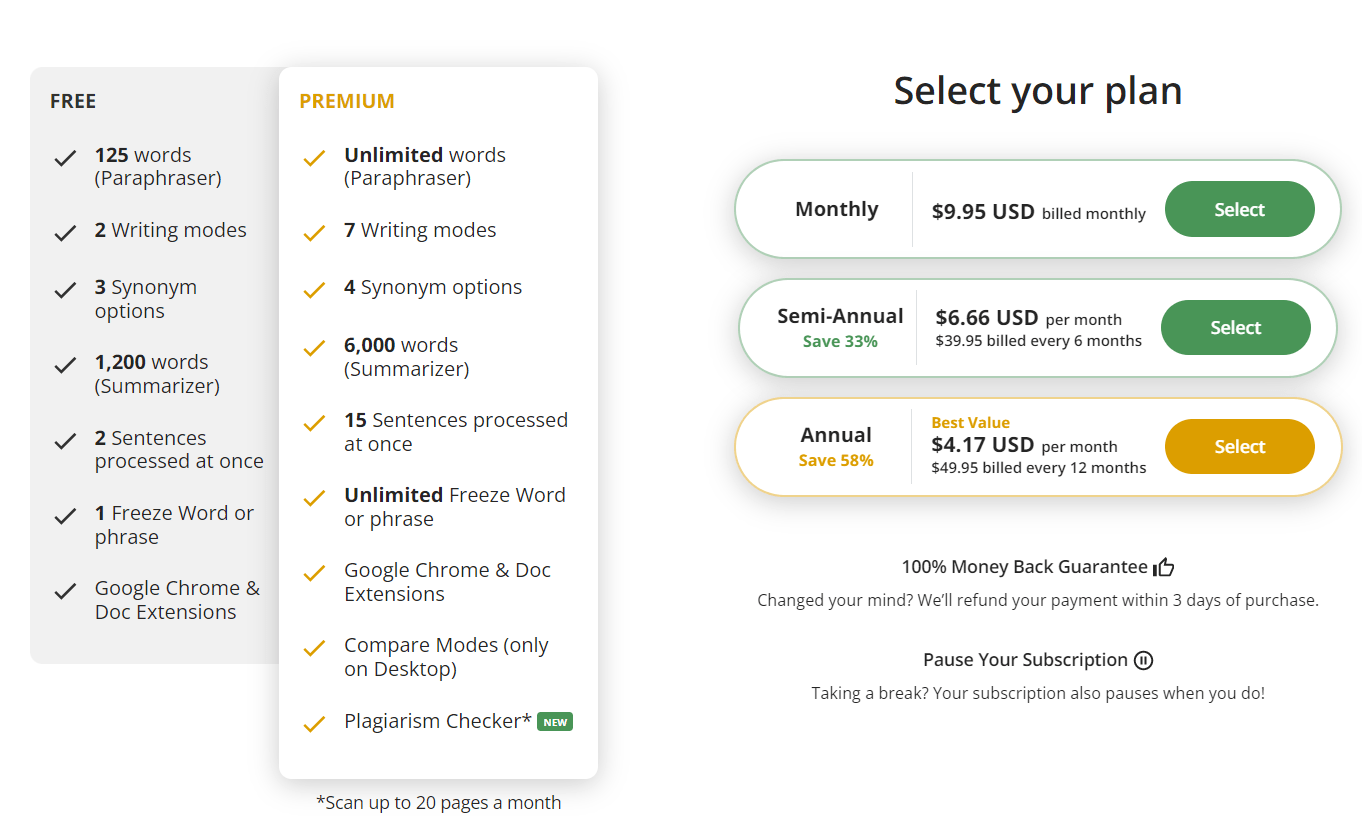Select the Annual Best Value plan
This screenshot has height=836, width=1362.
(x=1239, y=446)
